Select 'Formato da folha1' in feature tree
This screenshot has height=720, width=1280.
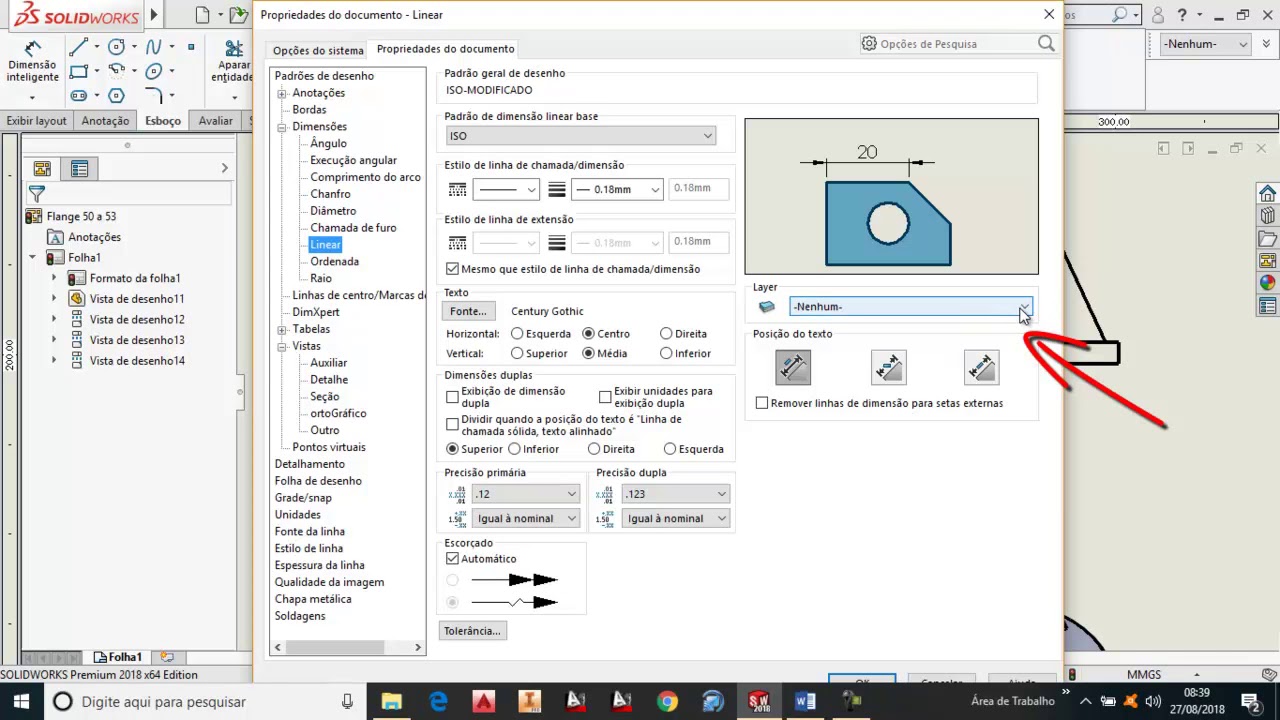coord(135,278)
